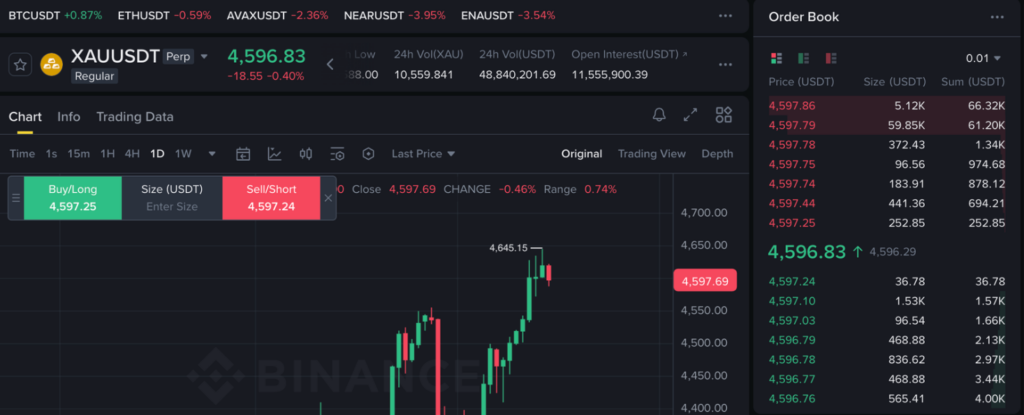Expand the XAUUSDT pair selector arrow

point(204,56)
